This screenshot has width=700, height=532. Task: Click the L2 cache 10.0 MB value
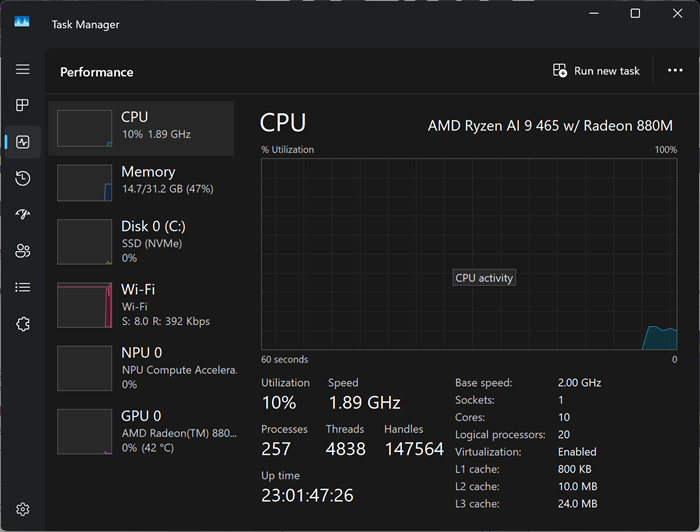tap(577, 486)
